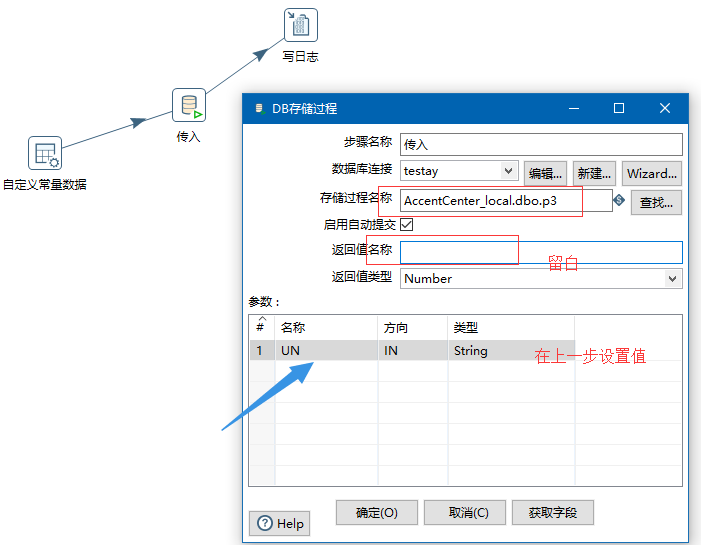Focus the 步骤名称 input field

[x=541, y=144]
